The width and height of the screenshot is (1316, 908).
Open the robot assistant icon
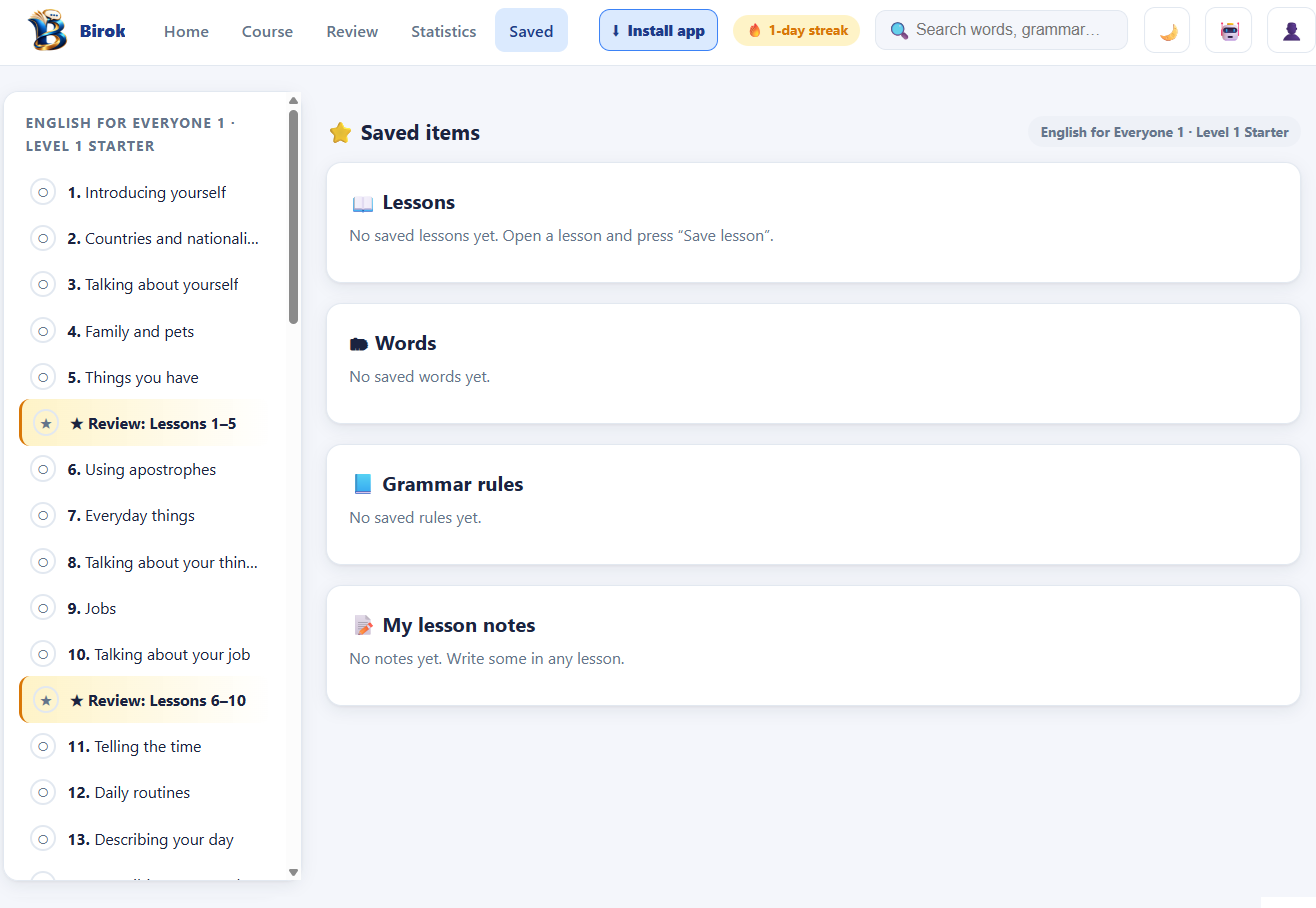coord(1229,31)
